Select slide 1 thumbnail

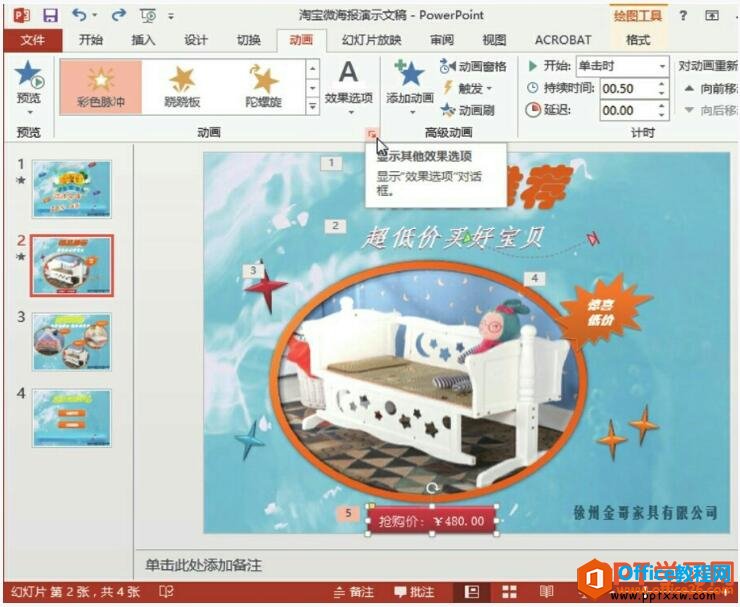[72, 189]
